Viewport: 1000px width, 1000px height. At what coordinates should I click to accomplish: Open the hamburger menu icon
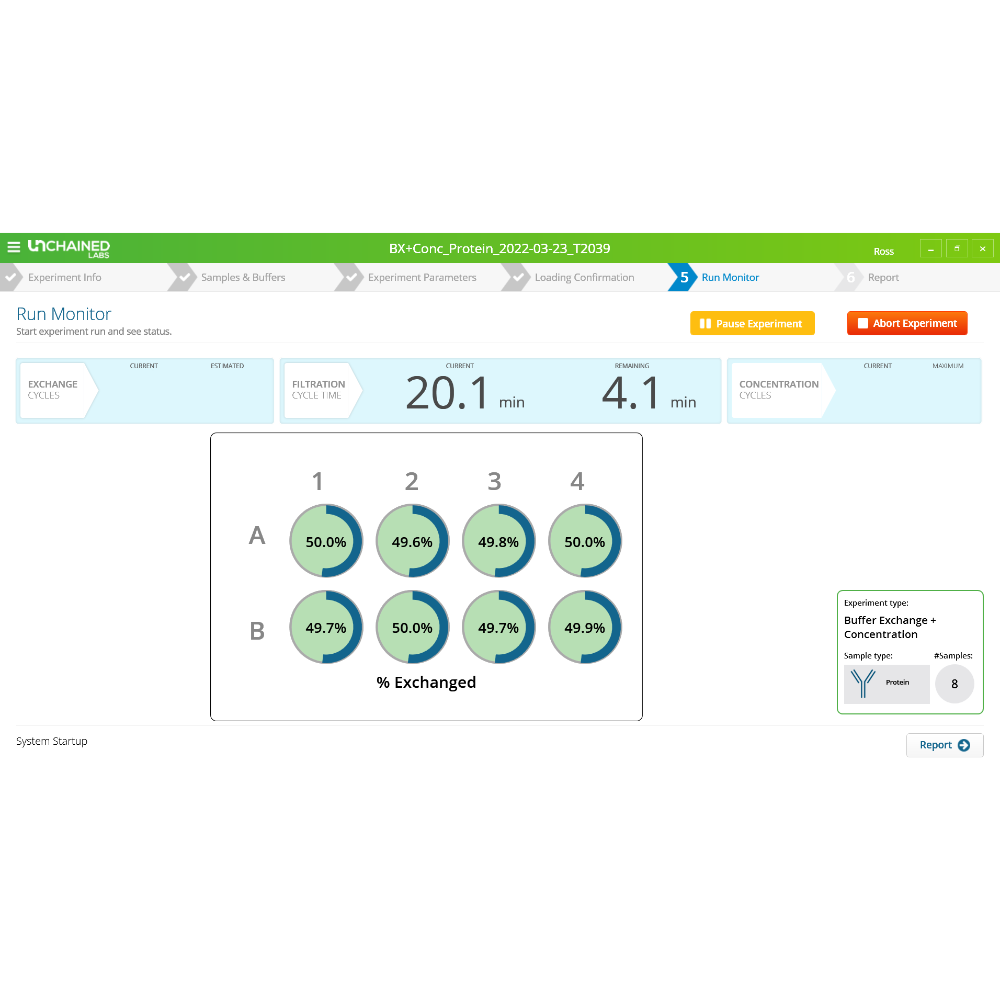13,248
